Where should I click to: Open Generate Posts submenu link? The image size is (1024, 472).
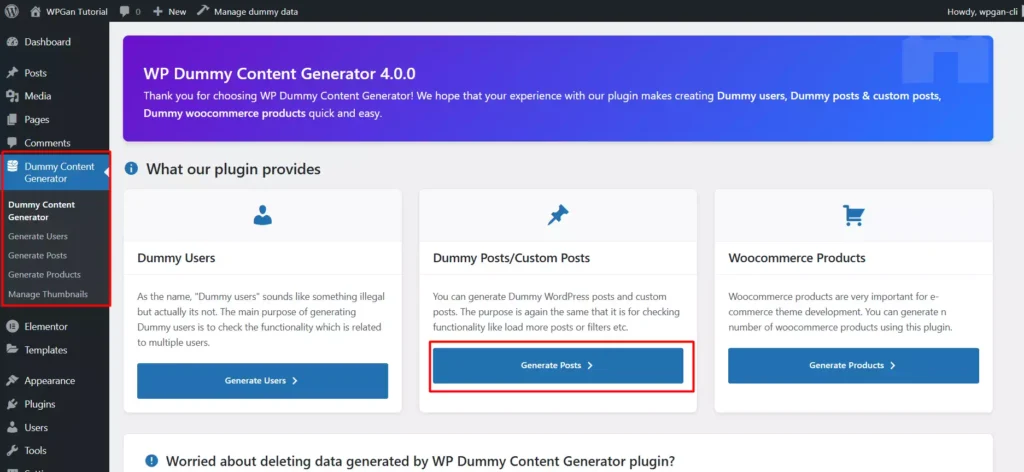[37, 255]
